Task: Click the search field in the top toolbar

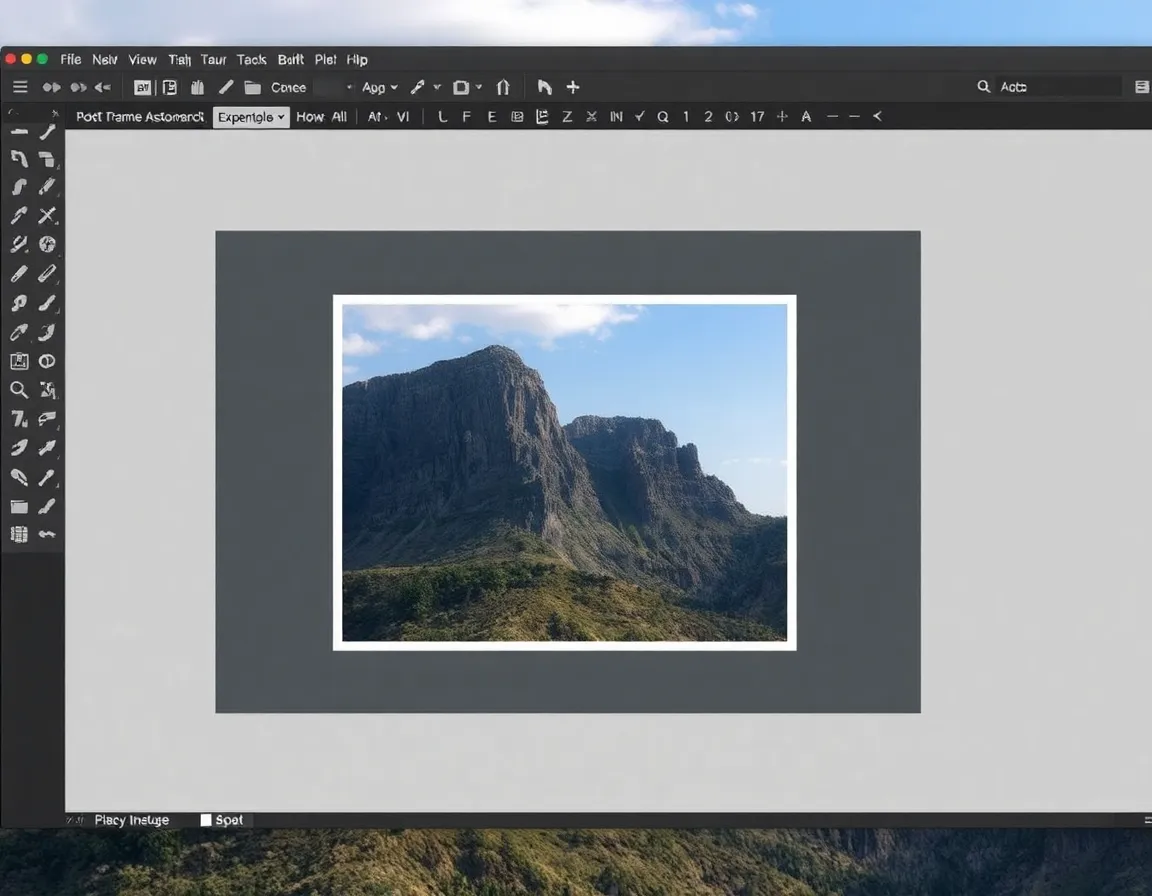Action: 1058,87
